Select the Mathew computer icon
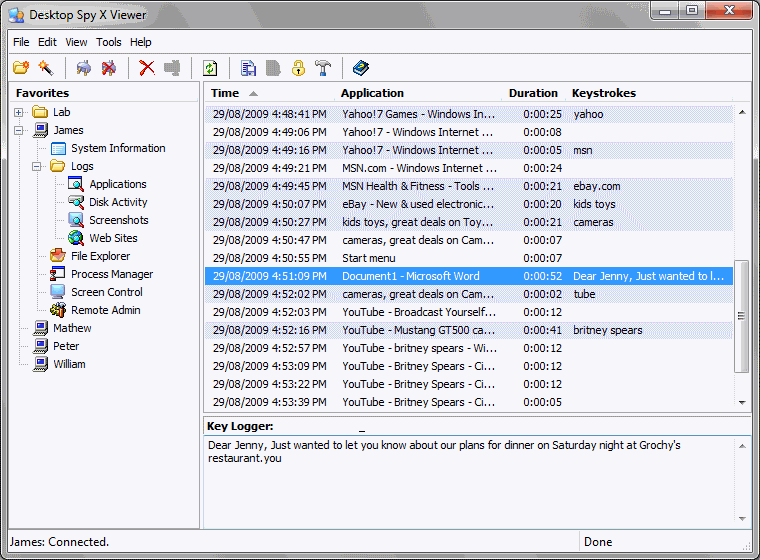 pos(40,328)
